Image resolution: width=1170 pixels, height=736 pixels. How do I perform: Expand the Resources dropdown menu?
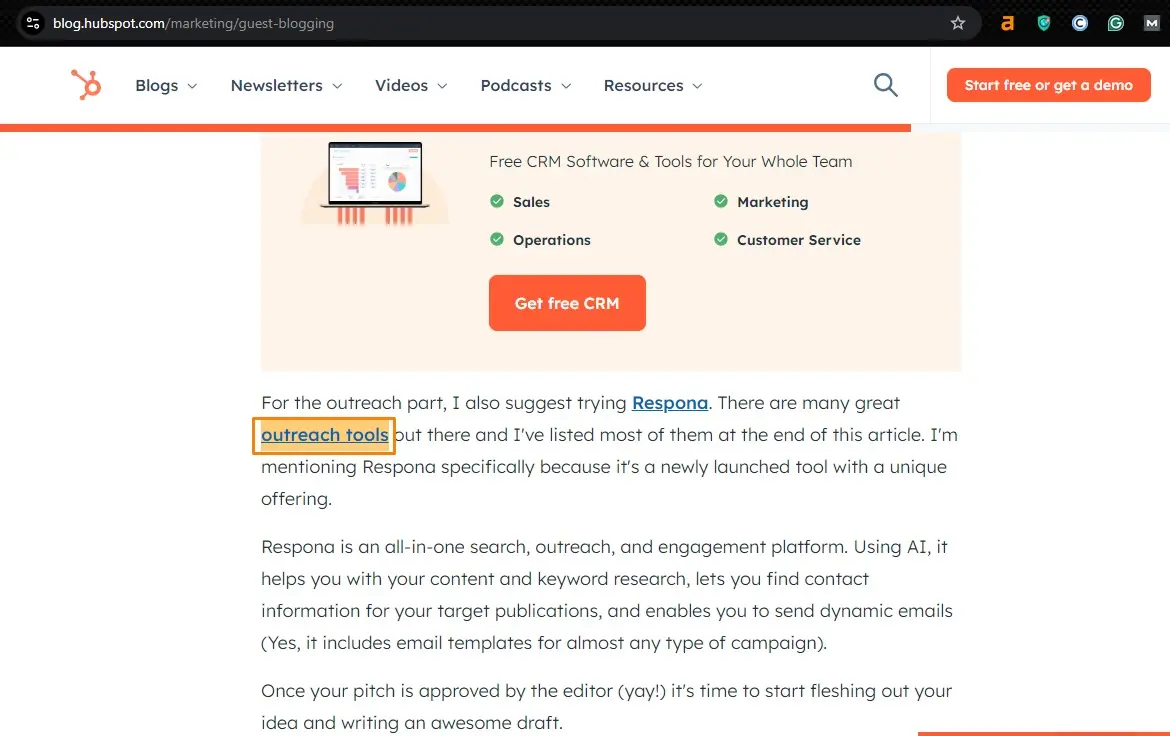[653, 86]
